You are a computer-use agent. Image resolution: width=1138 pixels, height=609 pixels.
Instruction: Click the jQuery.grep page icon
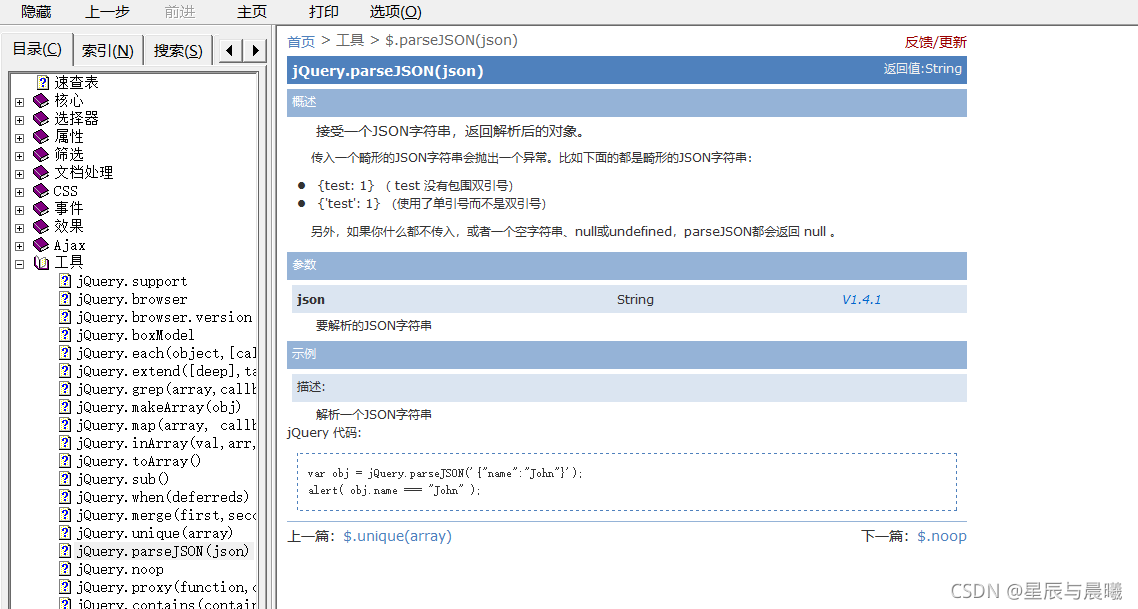tap(65, 389)
